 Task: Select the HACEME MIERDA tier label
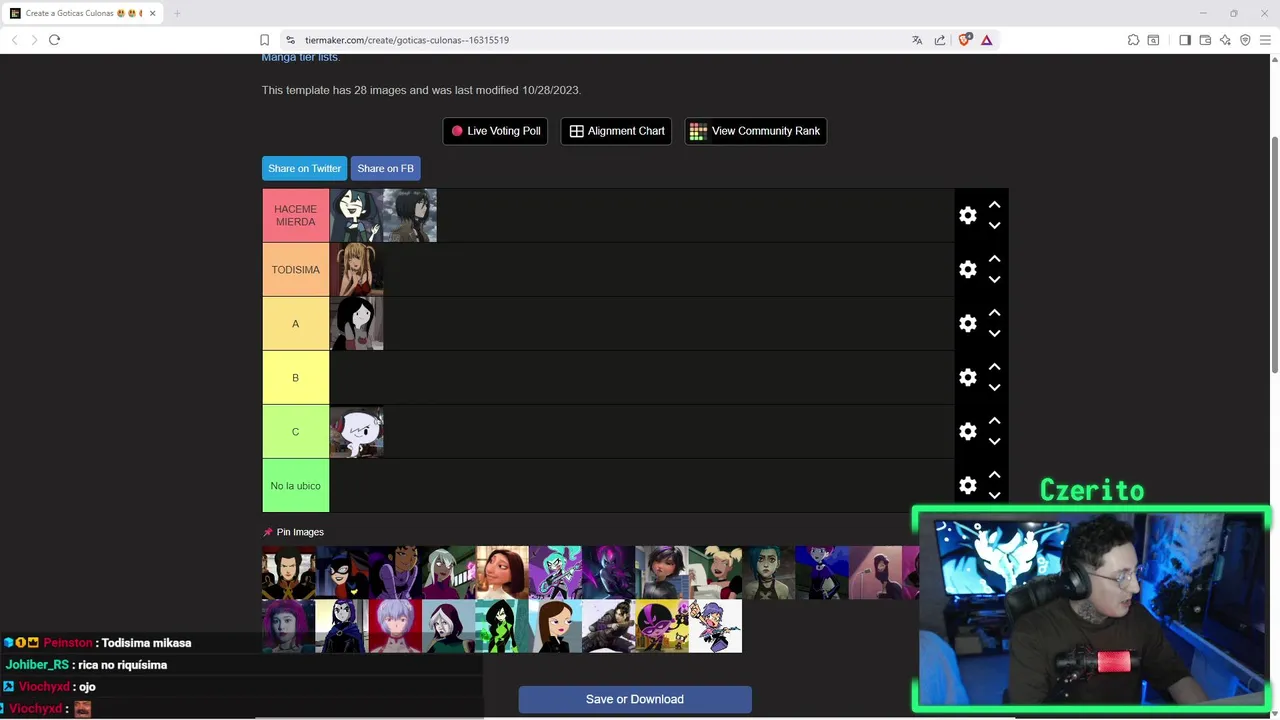(295, 215)
